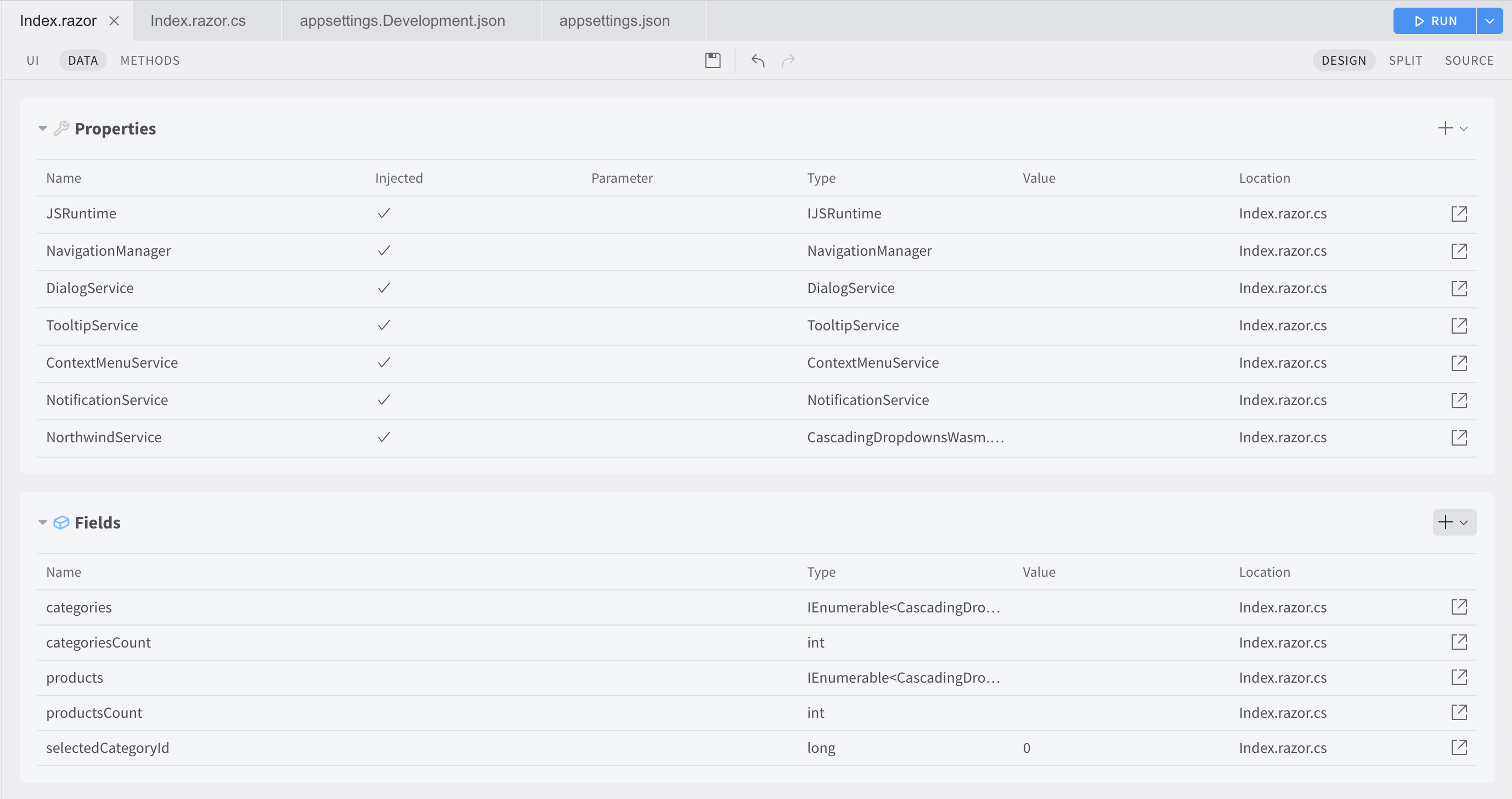Open the Run button dropdown arrow
Image resolution: width=1512 pixels, height=799 pixels.
pos(1489,21)
